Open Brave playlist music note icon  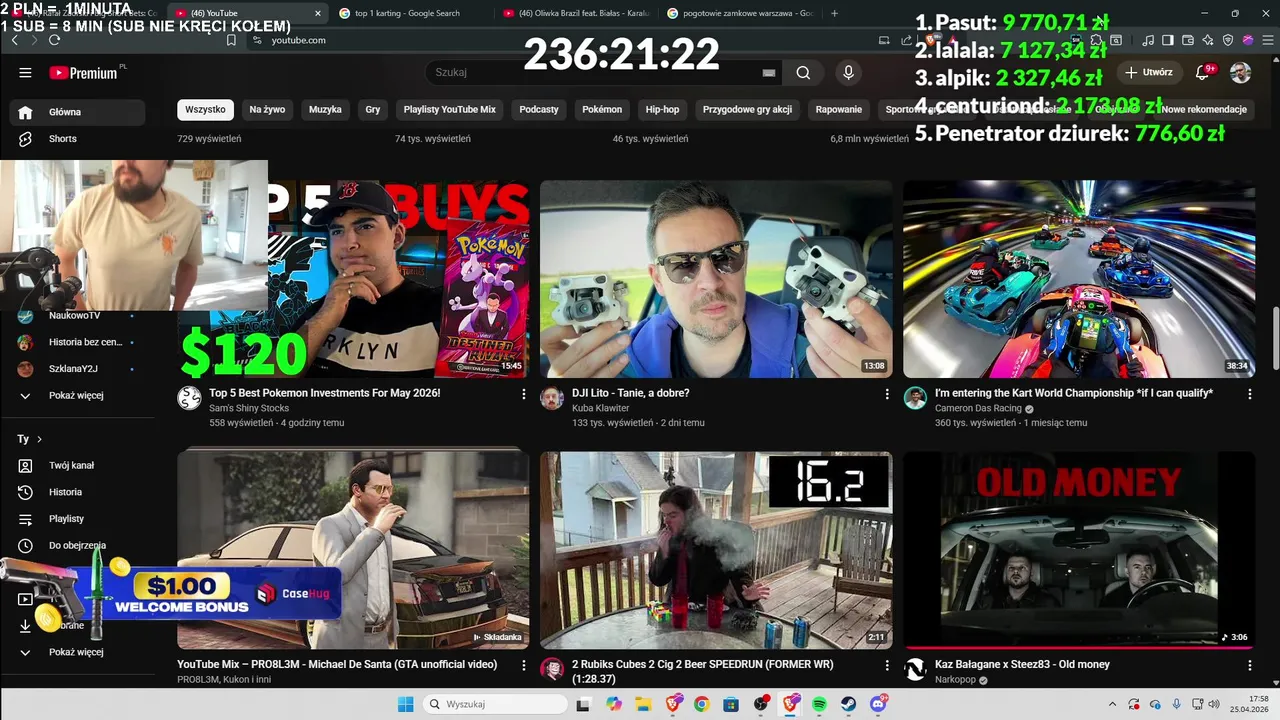click(x=1149, y=40)
